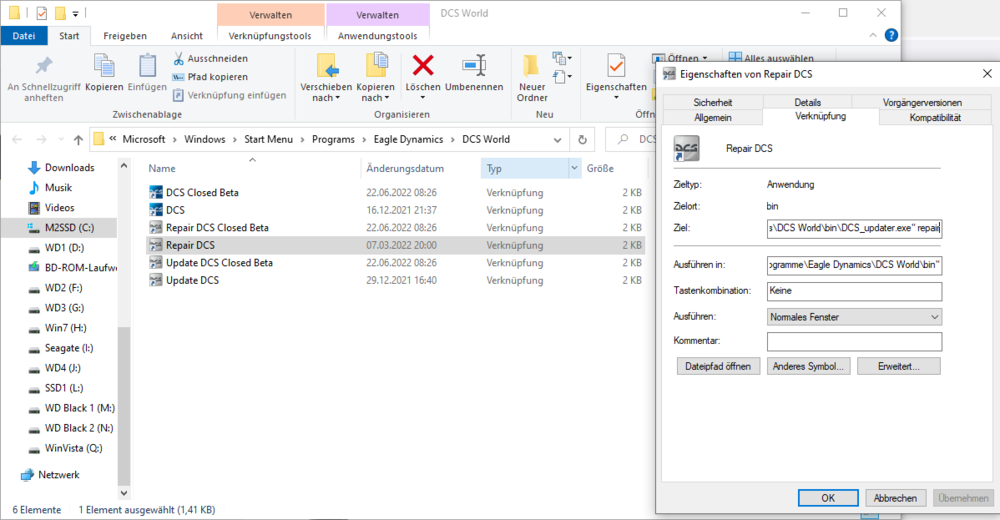Screen dimensions: 1000x520
Task: Click the Erweitert... button
Action: point(899,366)
